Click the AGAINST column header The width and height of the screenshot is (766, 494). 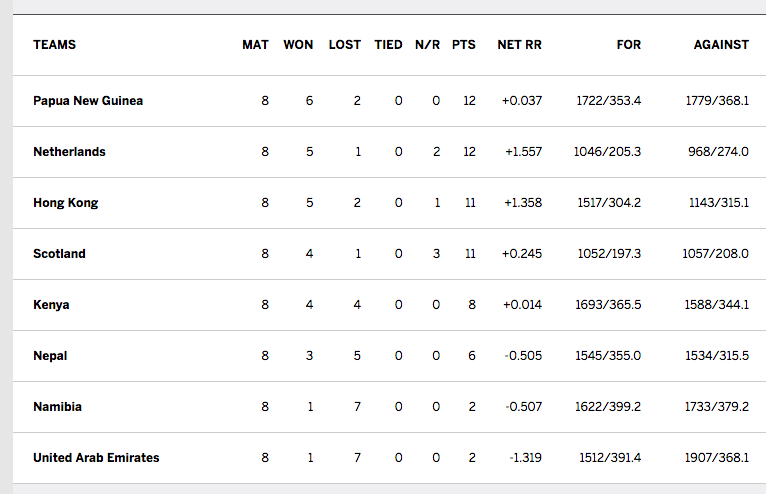click(x=721, y=45)
